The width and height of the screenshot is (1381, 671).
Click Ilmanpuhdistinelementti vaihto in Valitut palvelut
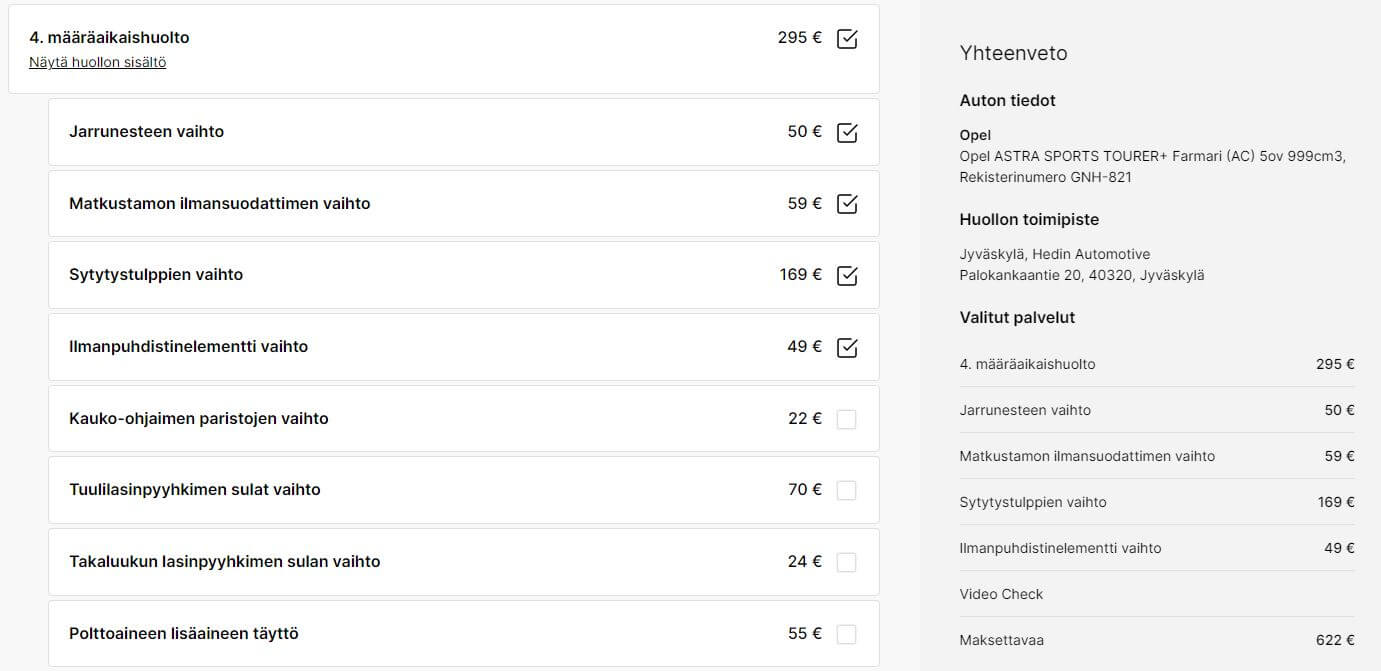click(x=1060, y=548)
